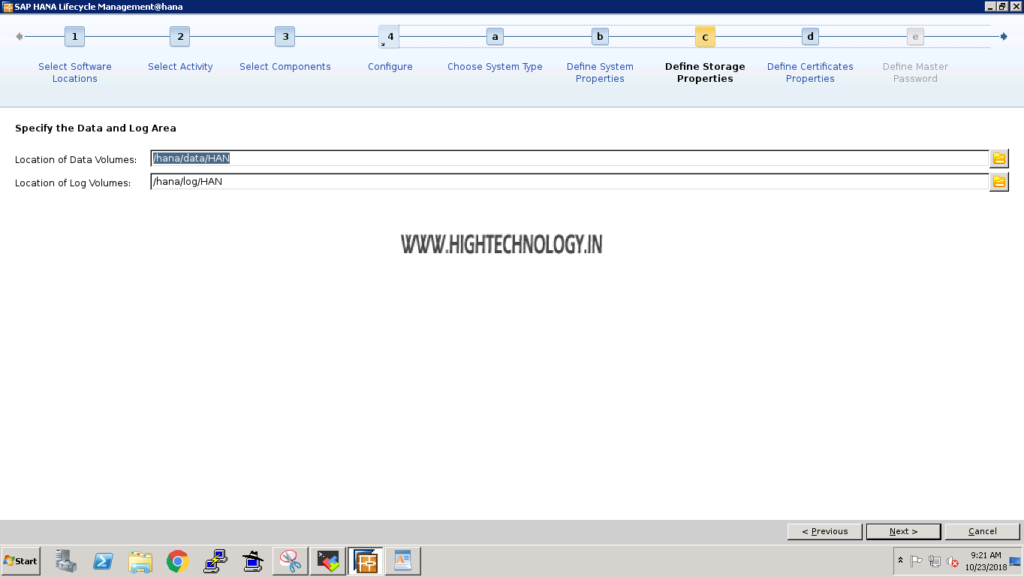Click the Location of Log Volumes field
1024x577 pixels.
[x=569, y=182]
